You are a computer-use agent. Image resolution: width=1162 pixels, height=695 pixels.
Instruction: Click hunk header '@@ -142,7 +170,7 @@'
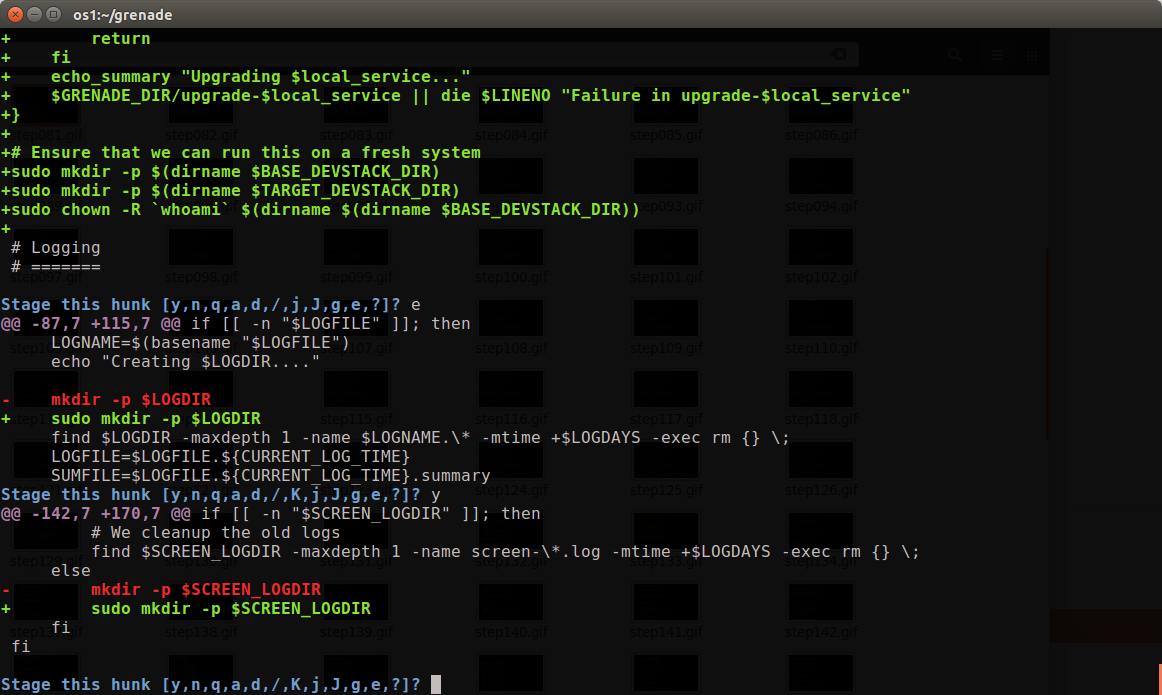(96, 513)
